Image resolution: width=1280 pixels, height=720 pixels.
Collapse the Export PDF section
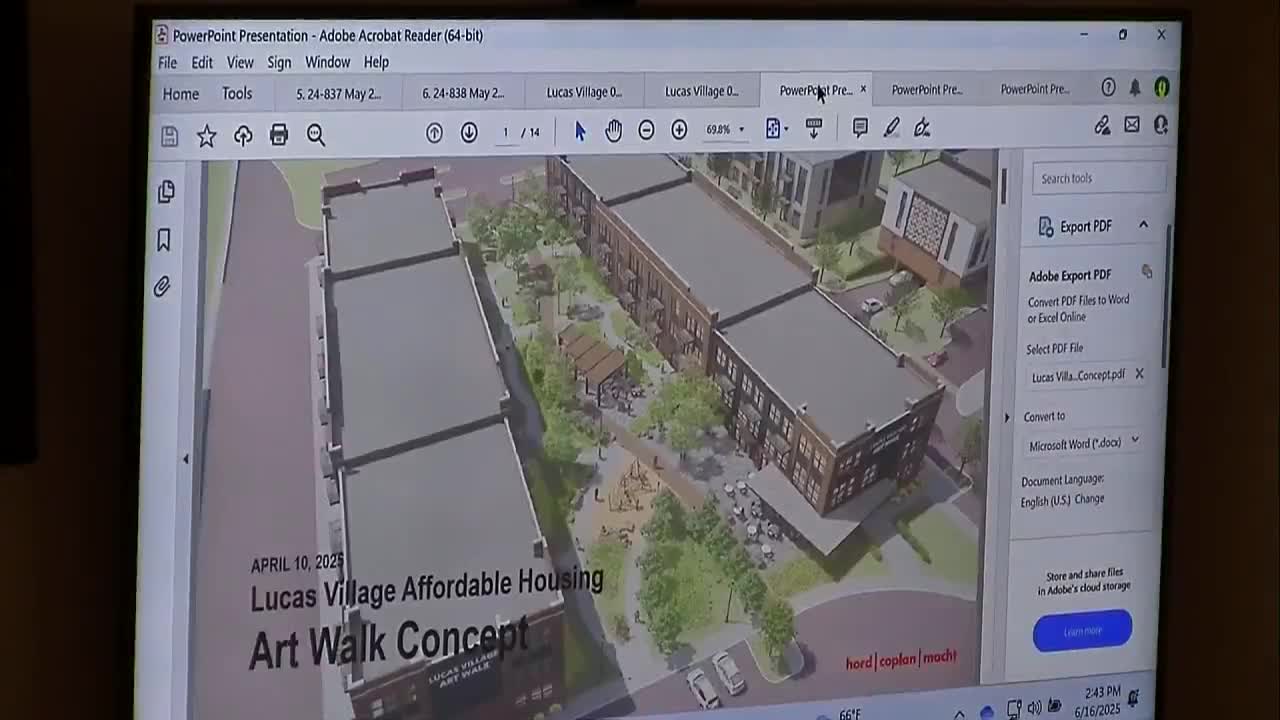click(x=1143, y=225)
